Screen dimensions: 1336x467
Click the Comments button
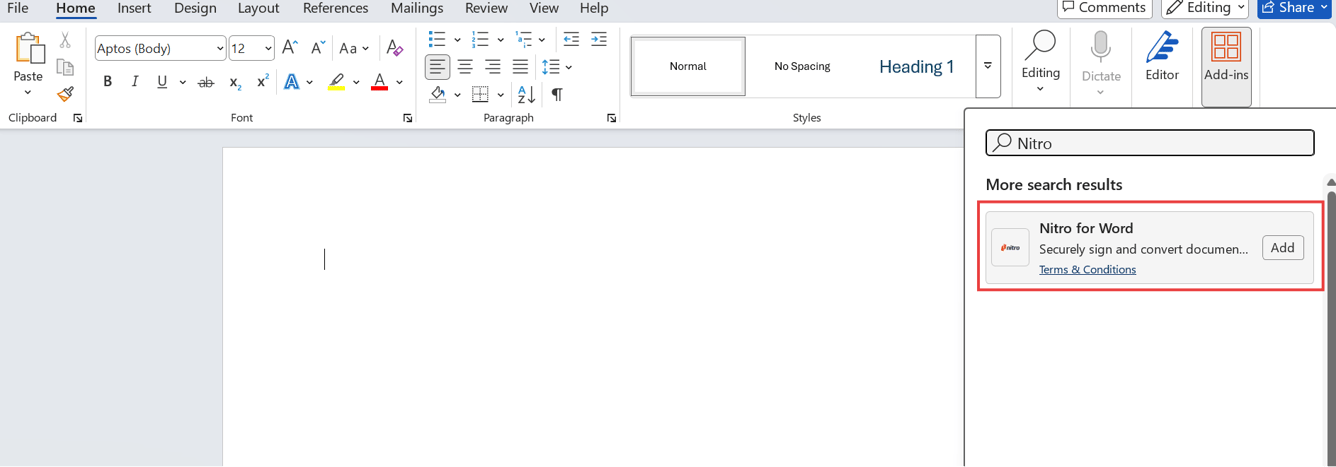pos(1105,8)
